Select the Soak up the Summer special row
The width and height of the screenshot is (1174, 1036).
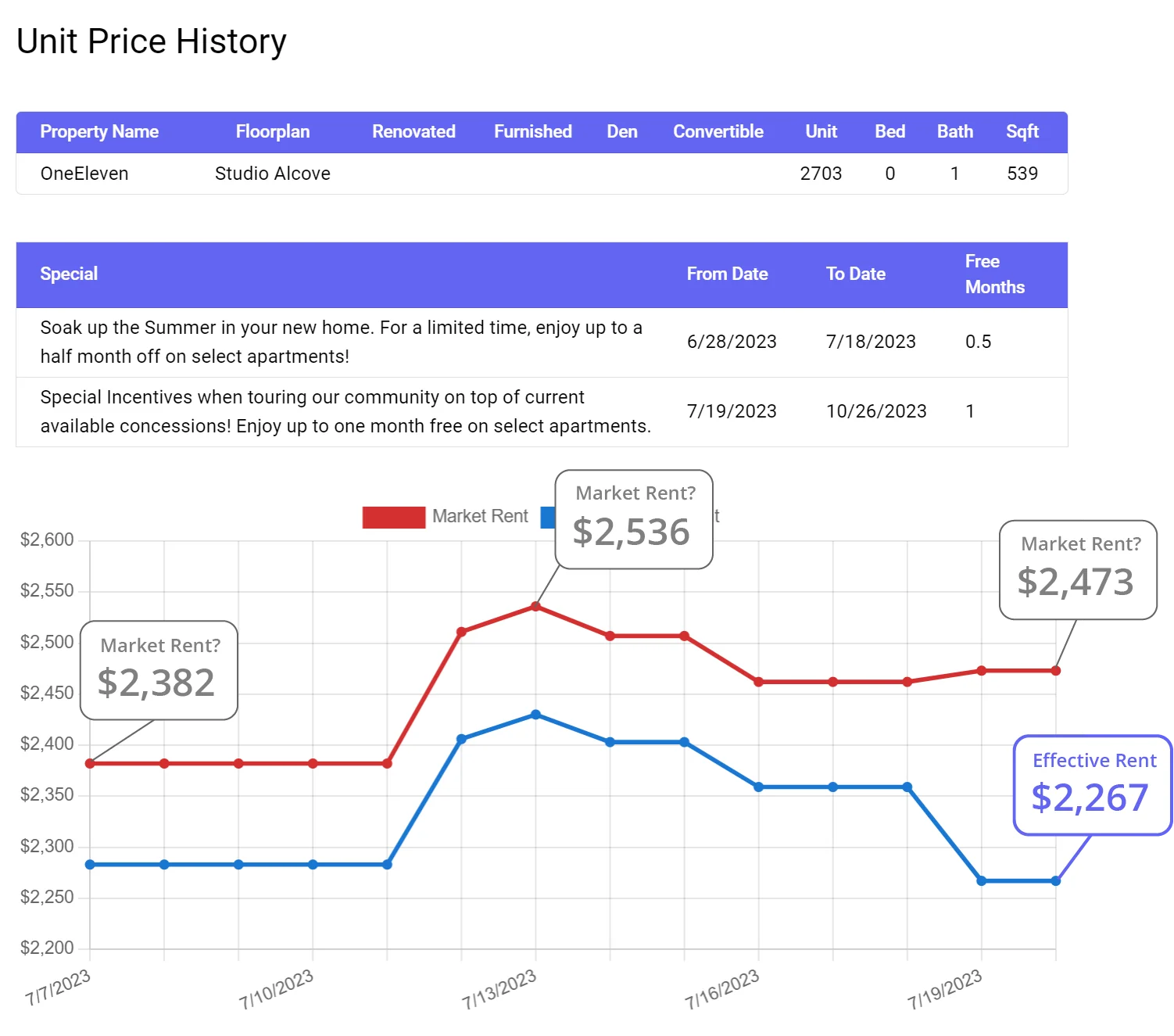[x=542, y=342]
